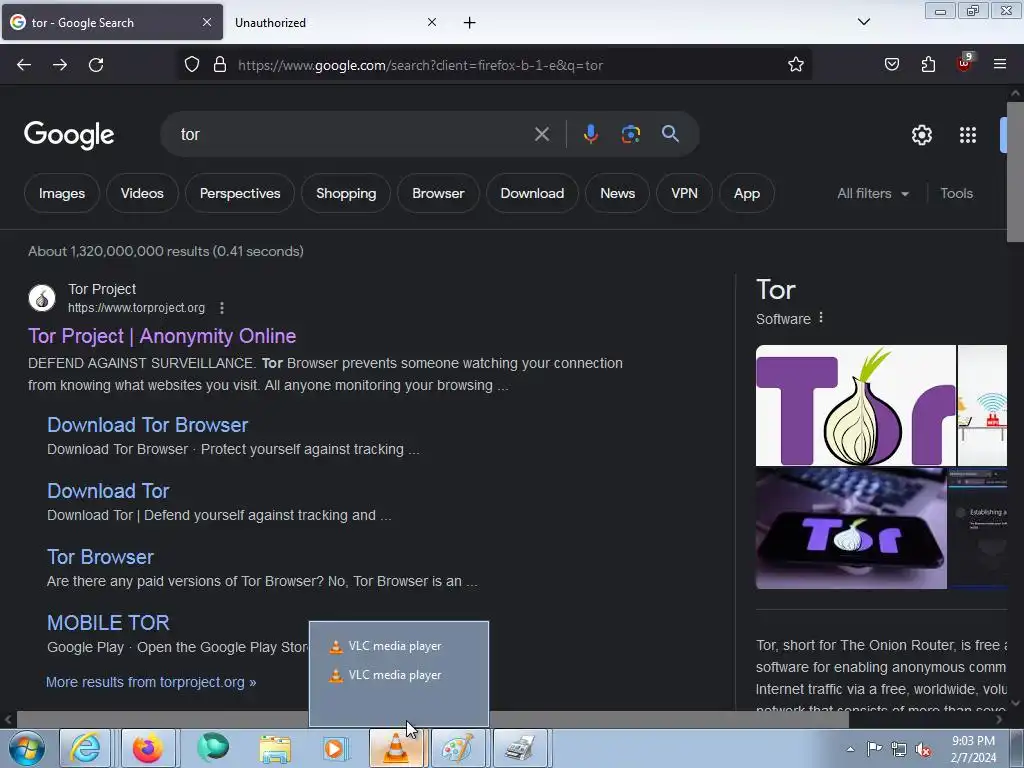Filter results by Shopping
Screen dimensions: 1024x768
click(x=346, y=193)
